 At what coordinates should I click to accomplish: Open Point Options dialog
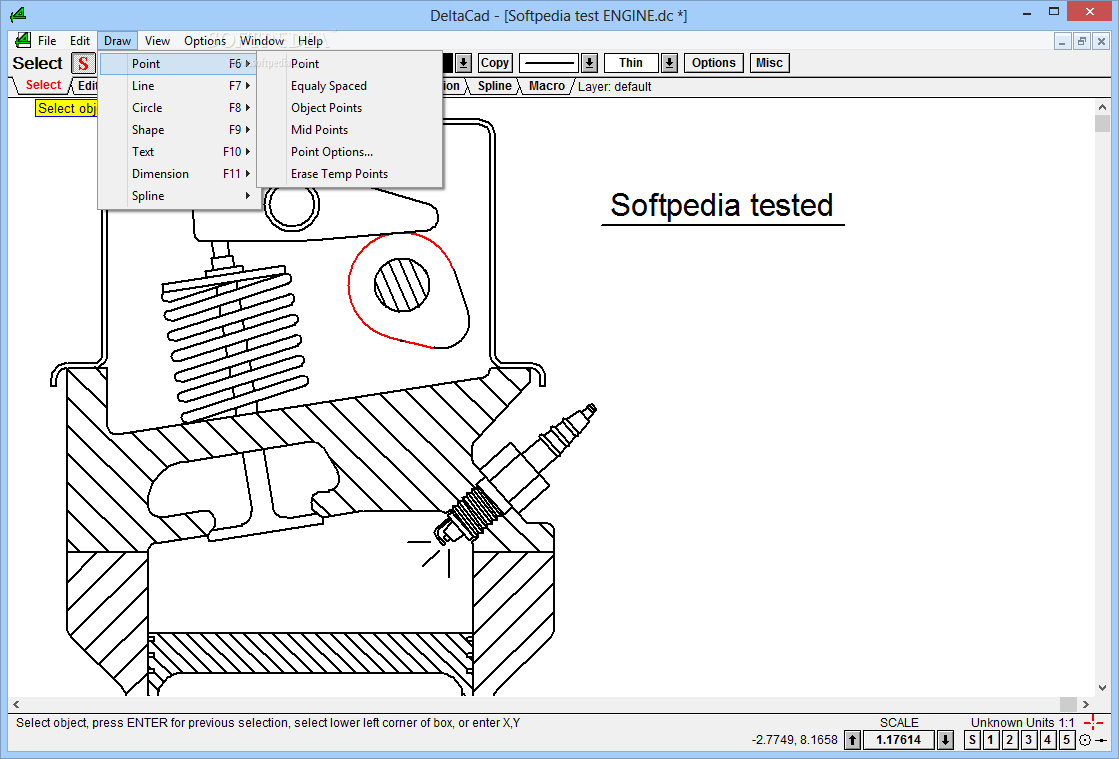pyautogui.click(x=350, y=152)
